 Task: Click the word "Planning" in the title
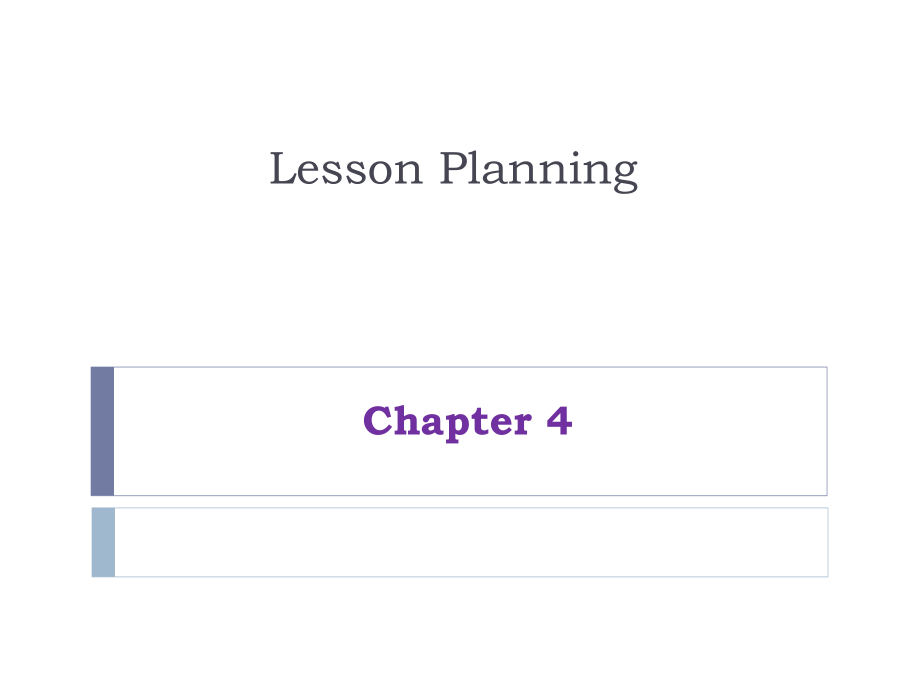point(538,171)
